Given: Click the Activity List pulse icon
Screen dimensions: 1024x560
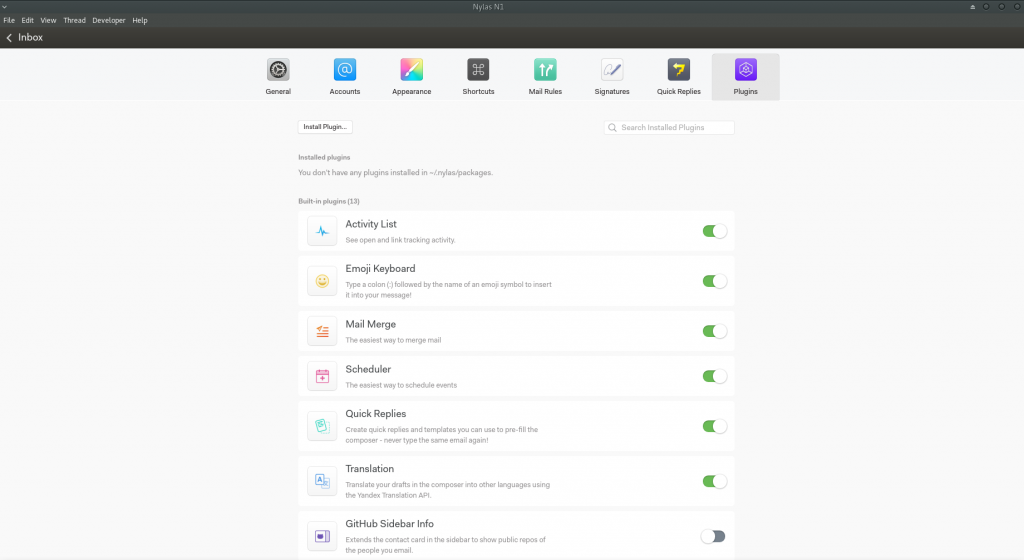Looking at the screenshot, I should click(322, 231).
